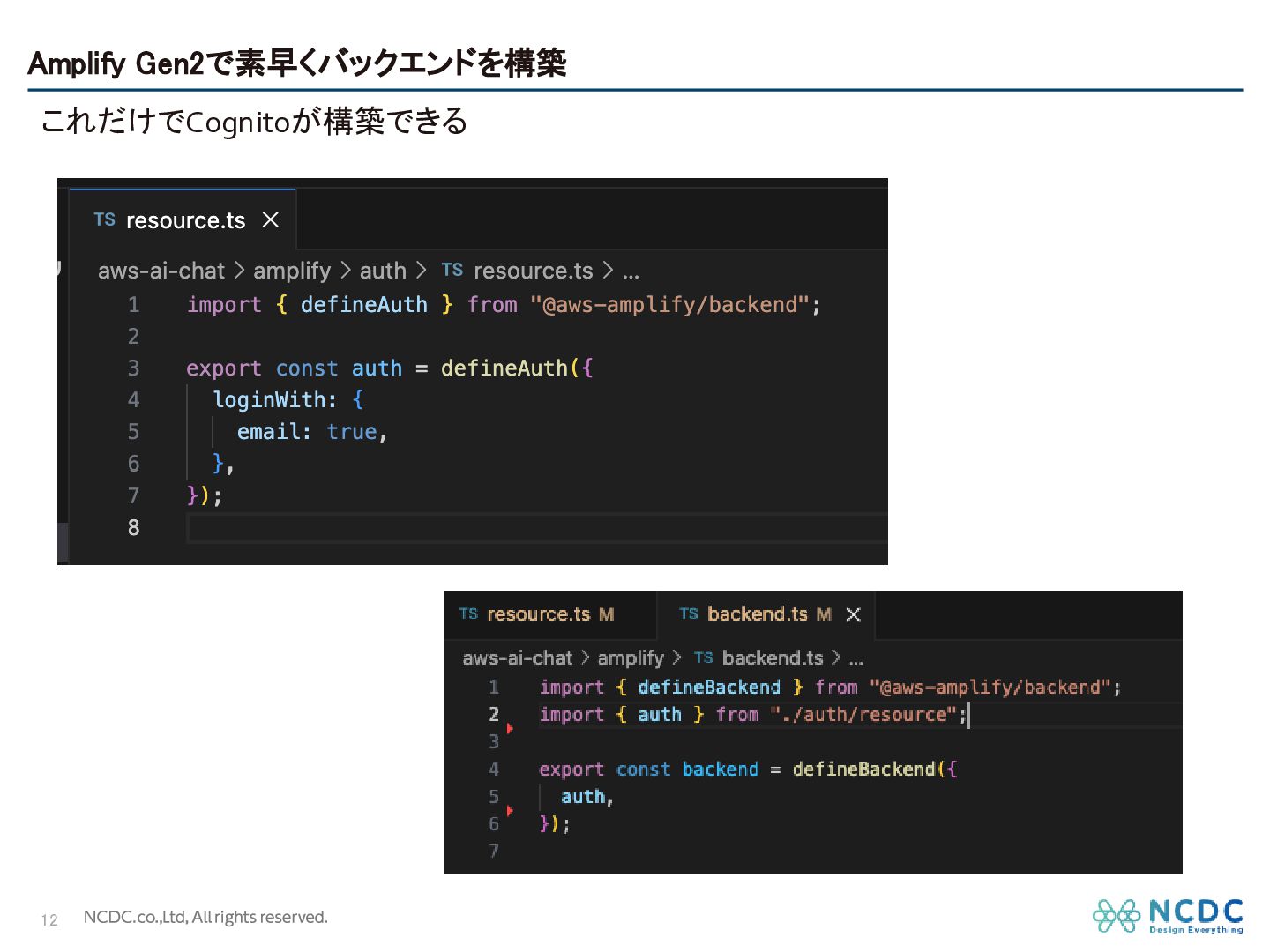Viewport: 1270px width, 952px height.
Task: Click the 'loginWith: {' line in resource.ts
Action: (288, 400)
